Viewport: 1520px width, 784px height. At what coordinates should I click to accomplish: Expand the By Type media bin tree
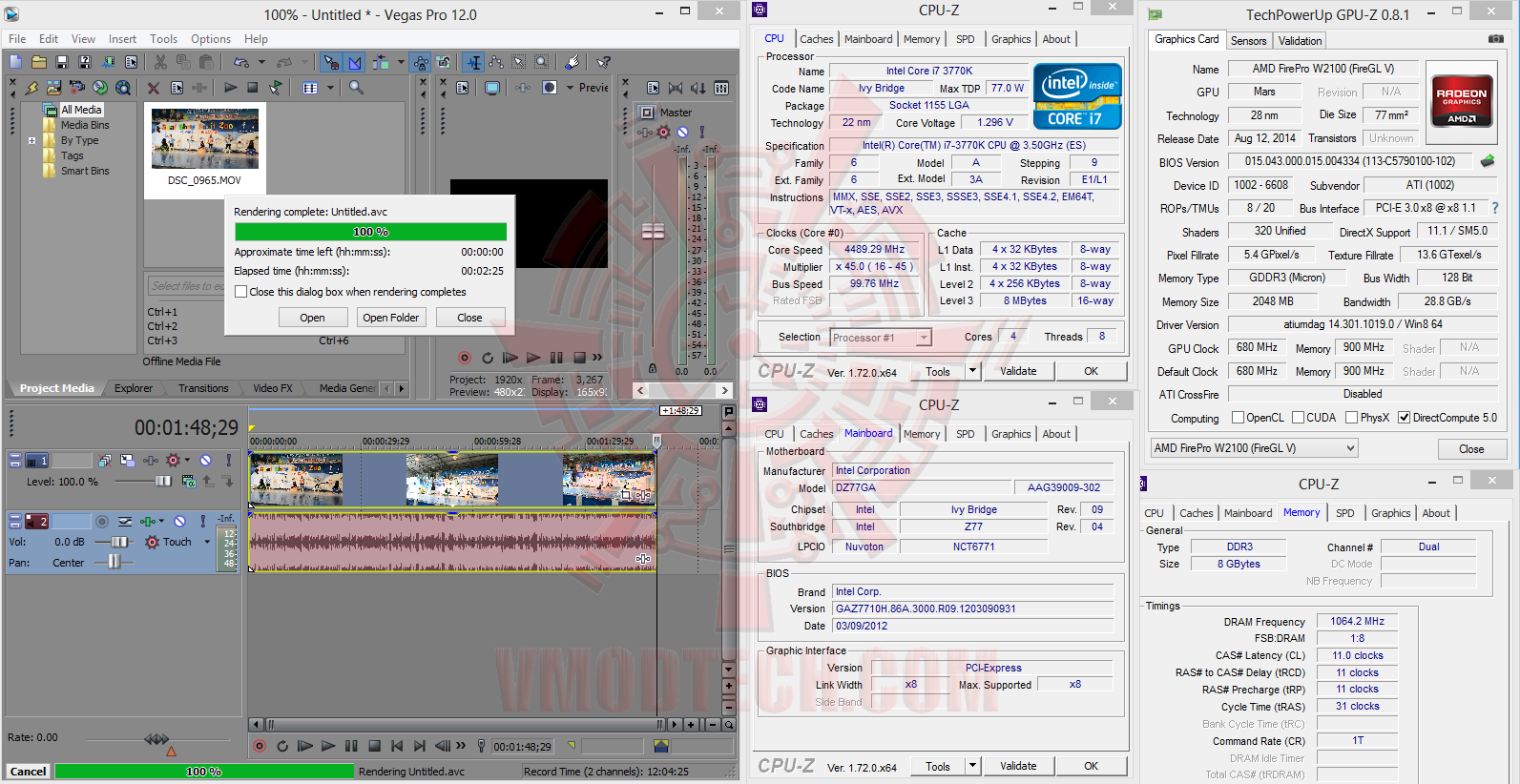click(31, 140)
